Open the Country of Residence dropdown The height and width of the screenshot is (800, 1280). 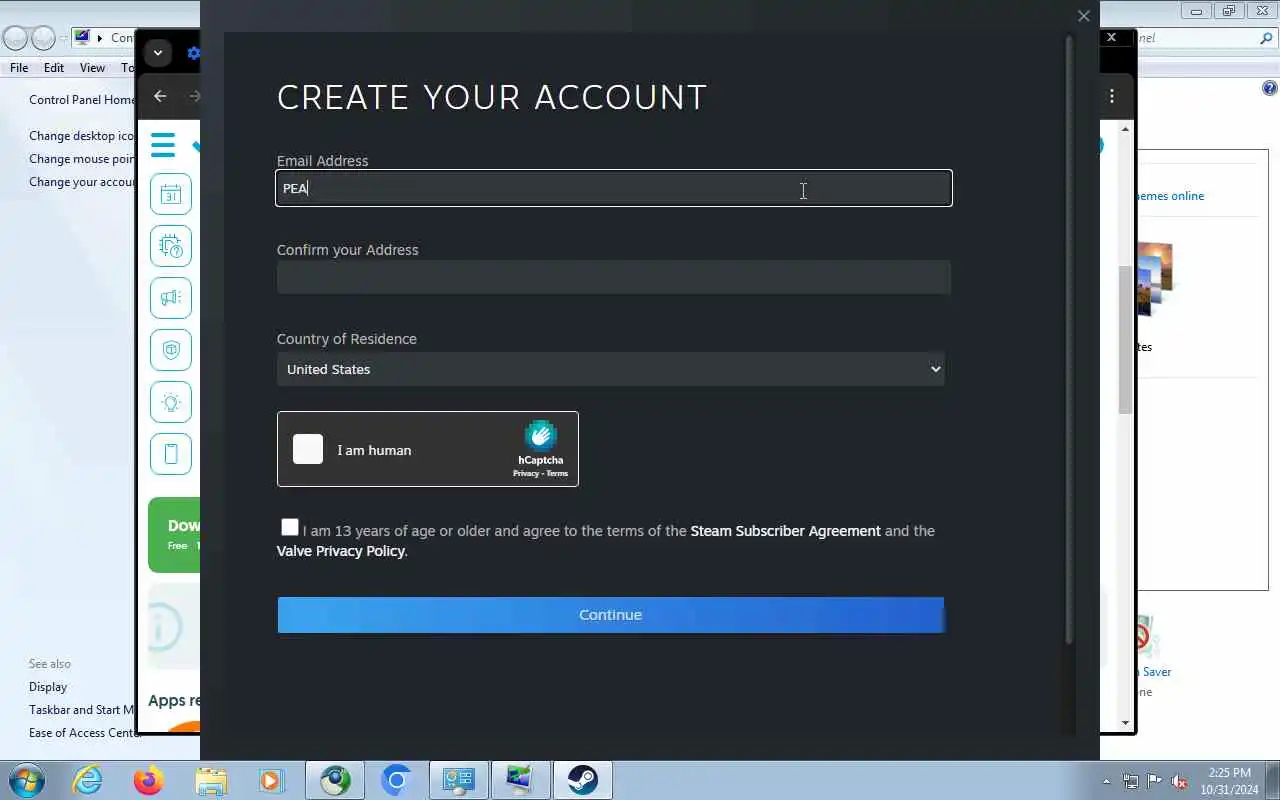pos(610,369)
